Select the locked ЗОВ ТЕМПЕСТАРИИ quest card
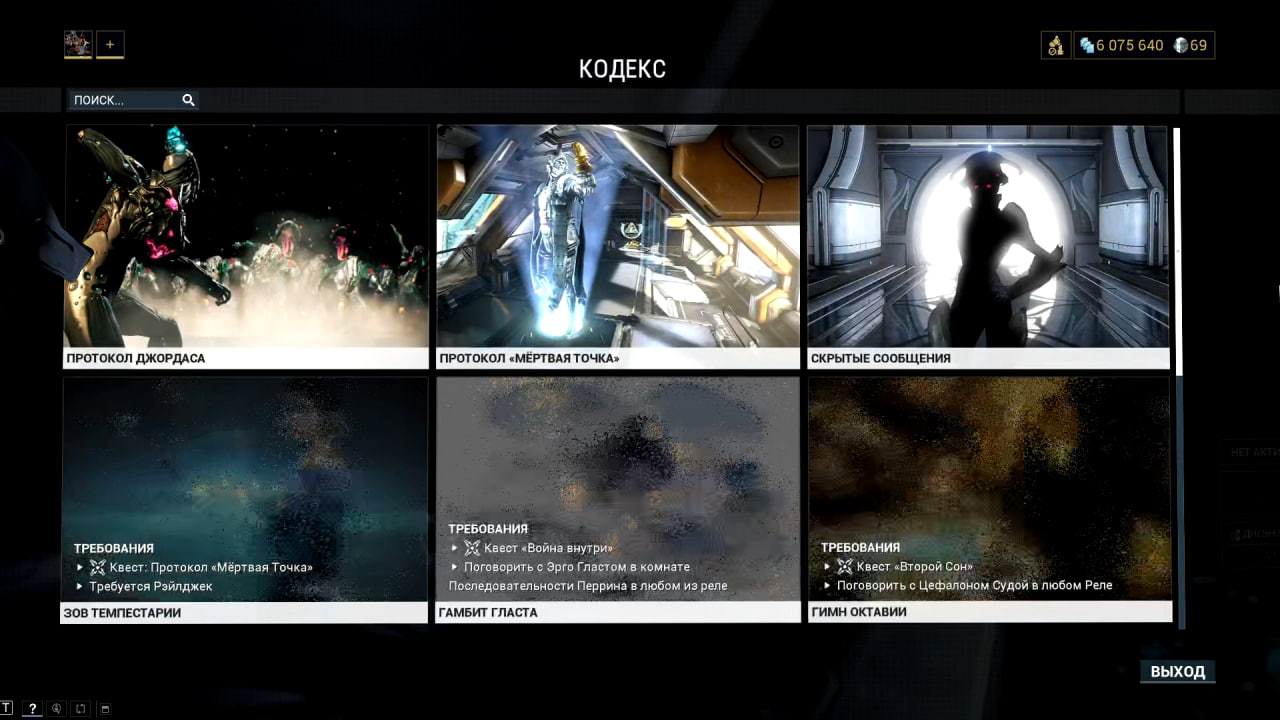Viewport: 1280px width, 720px height. click(x=245, y=500)
